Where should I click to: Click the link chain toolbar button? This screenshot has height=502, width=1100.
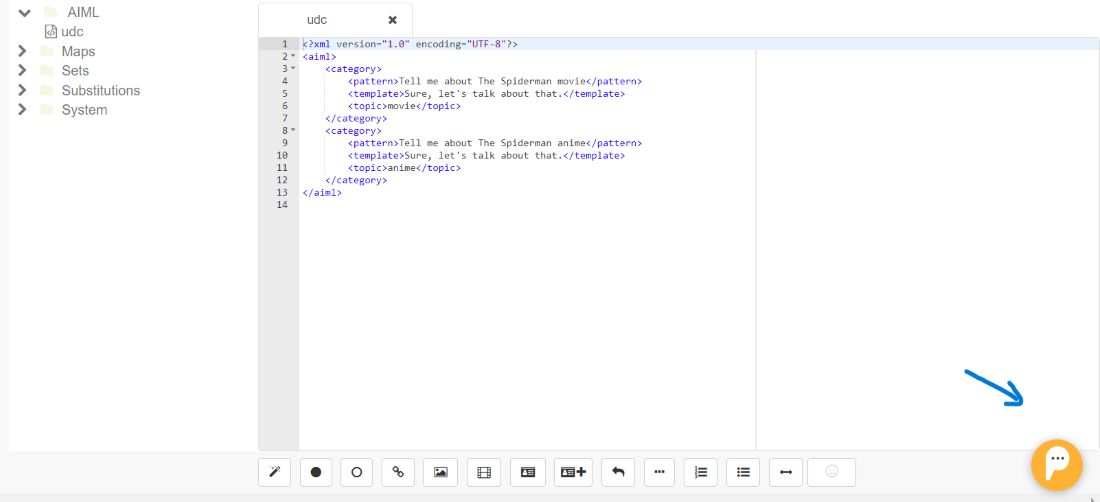click(398, 473)
